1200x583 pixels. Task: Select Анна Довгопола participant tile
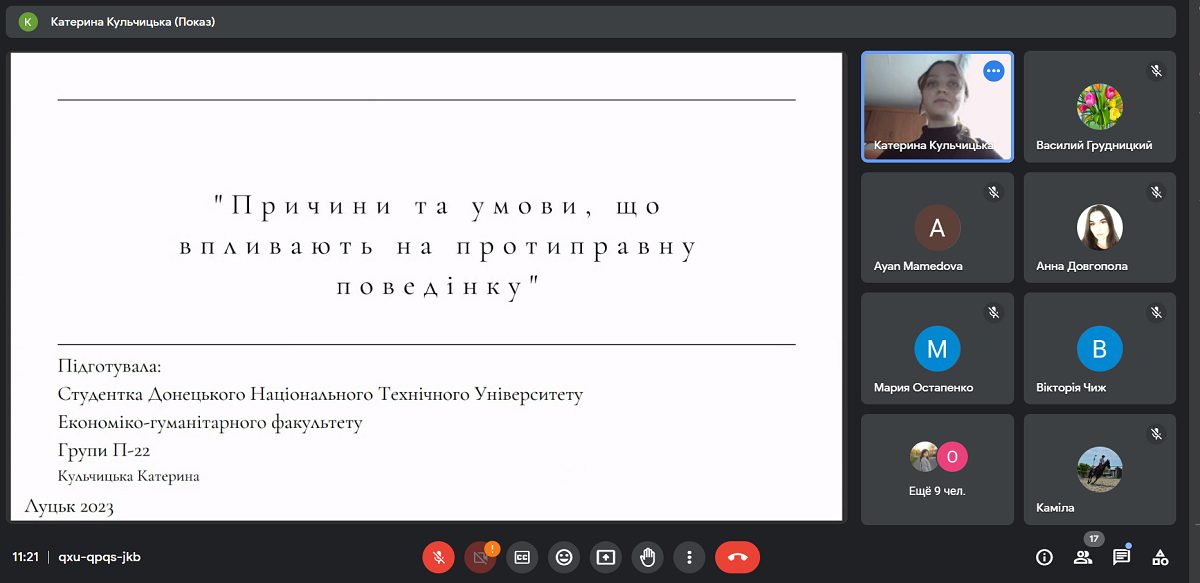point(1100,227)
